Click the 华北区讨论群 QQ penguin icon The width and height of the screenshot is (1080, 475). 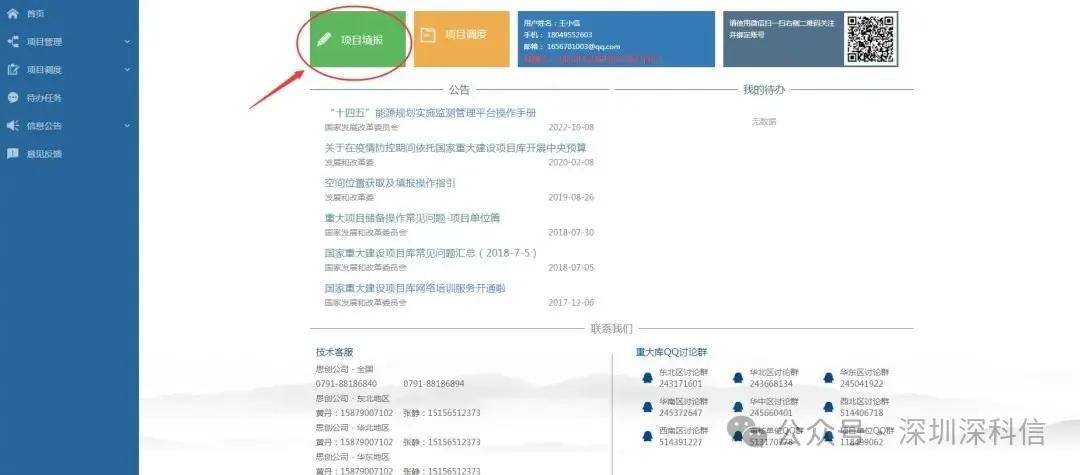point(738,377)
